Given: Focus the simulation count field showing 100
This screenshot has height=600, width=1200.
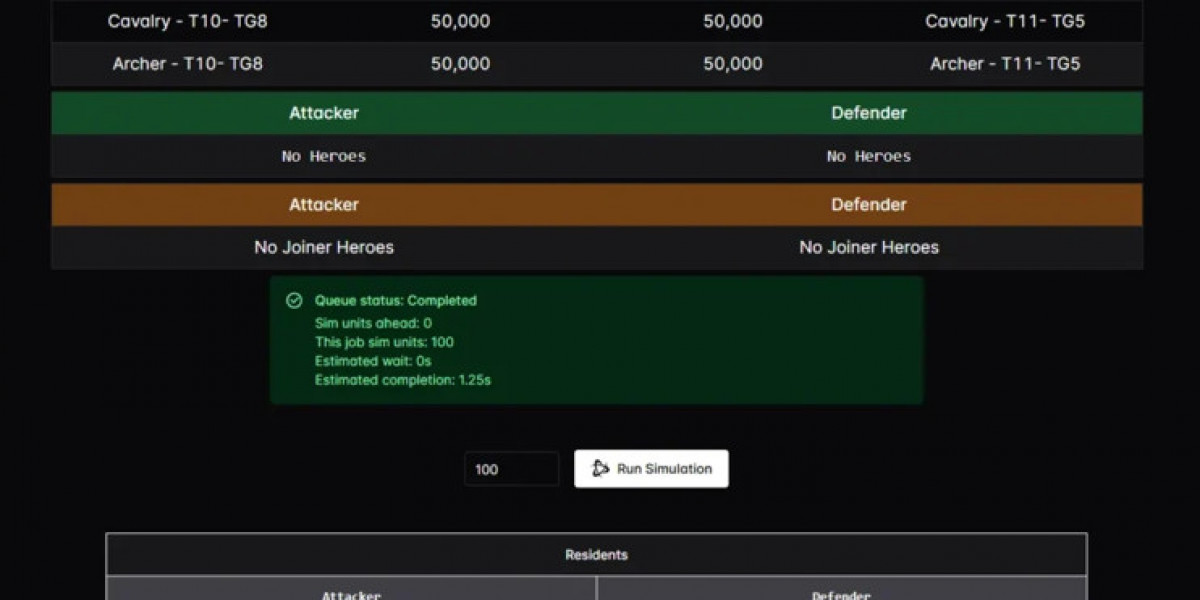Looking at the screenshot, I should coord(511,469).
